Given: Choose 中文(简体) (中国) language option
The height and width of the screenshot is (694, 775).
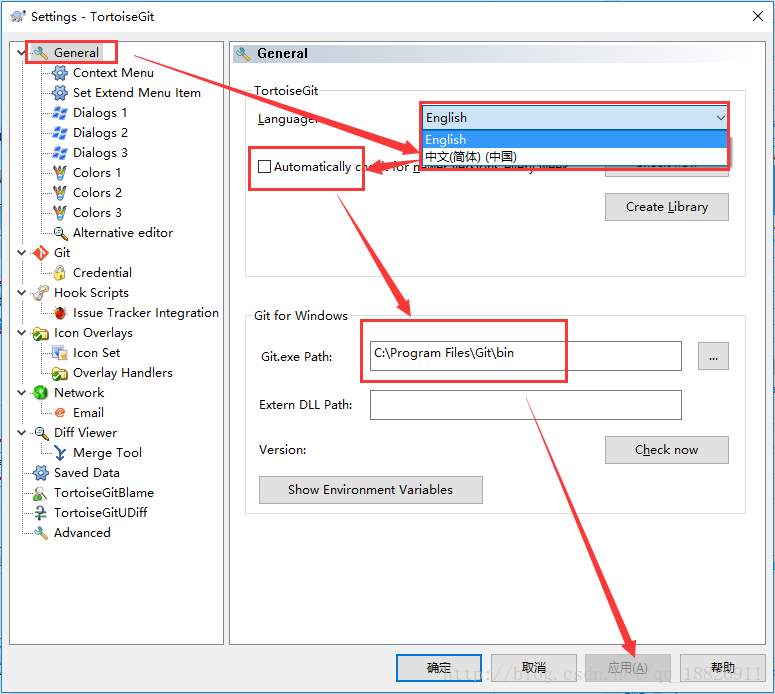Looking at the screenshot, I should [x=575, y=157].
